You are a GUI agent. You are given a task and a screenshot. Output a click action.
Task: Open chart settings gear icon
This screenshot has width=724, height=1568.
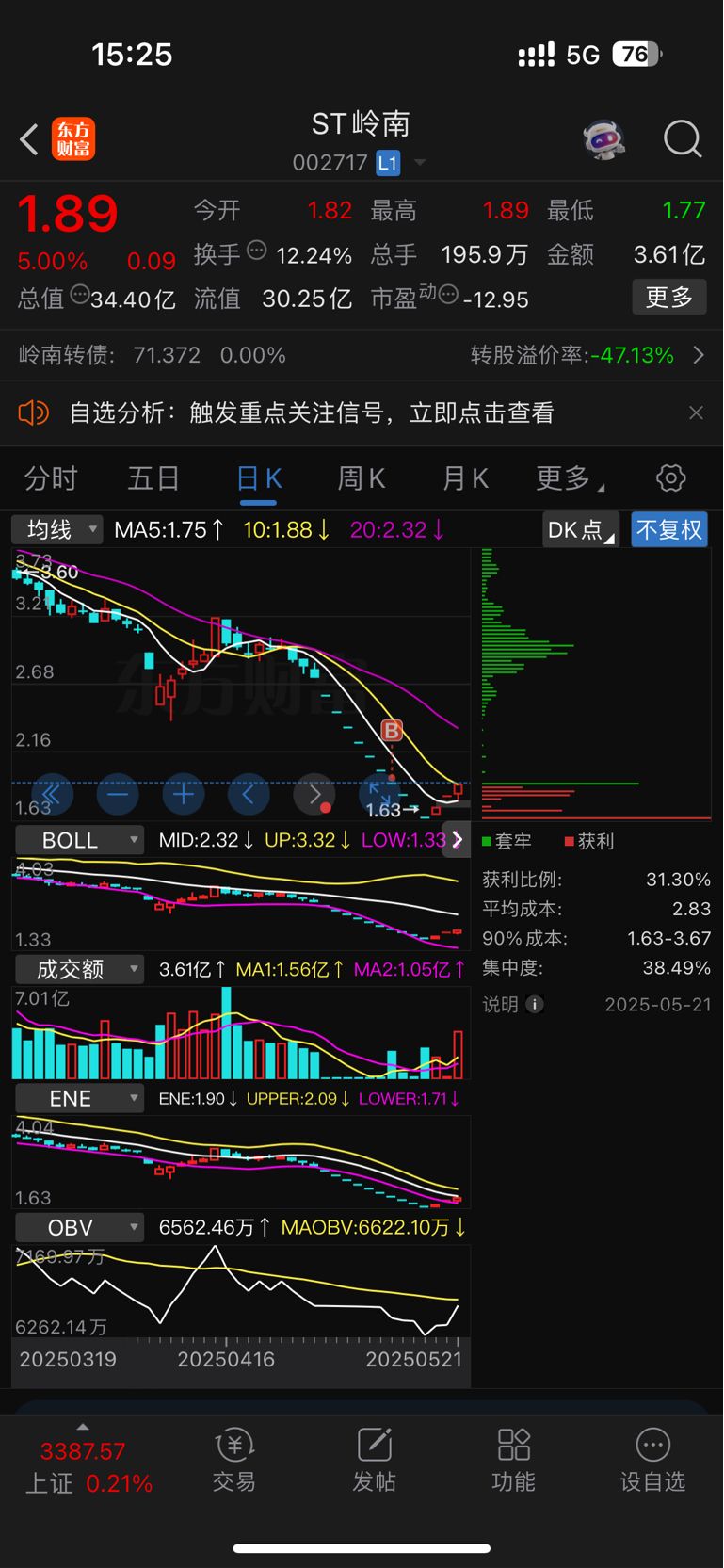(671, 477)
